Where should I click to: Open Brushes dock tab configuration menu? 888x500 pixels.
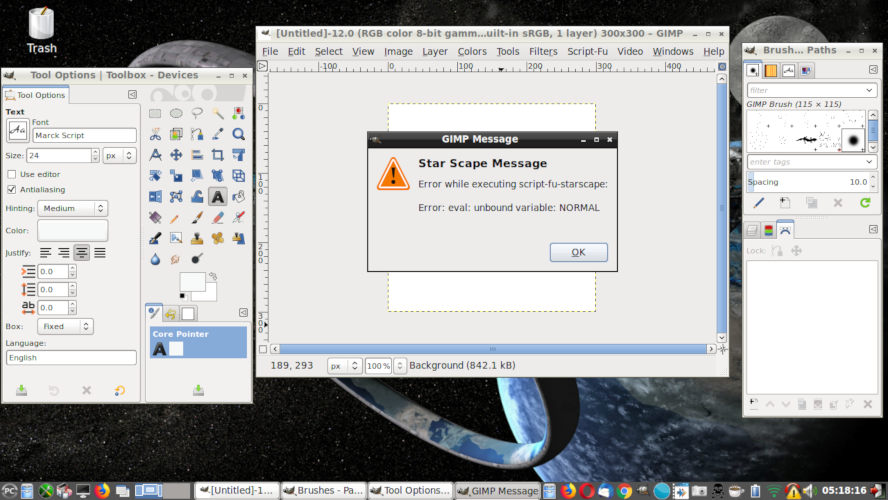873,70
